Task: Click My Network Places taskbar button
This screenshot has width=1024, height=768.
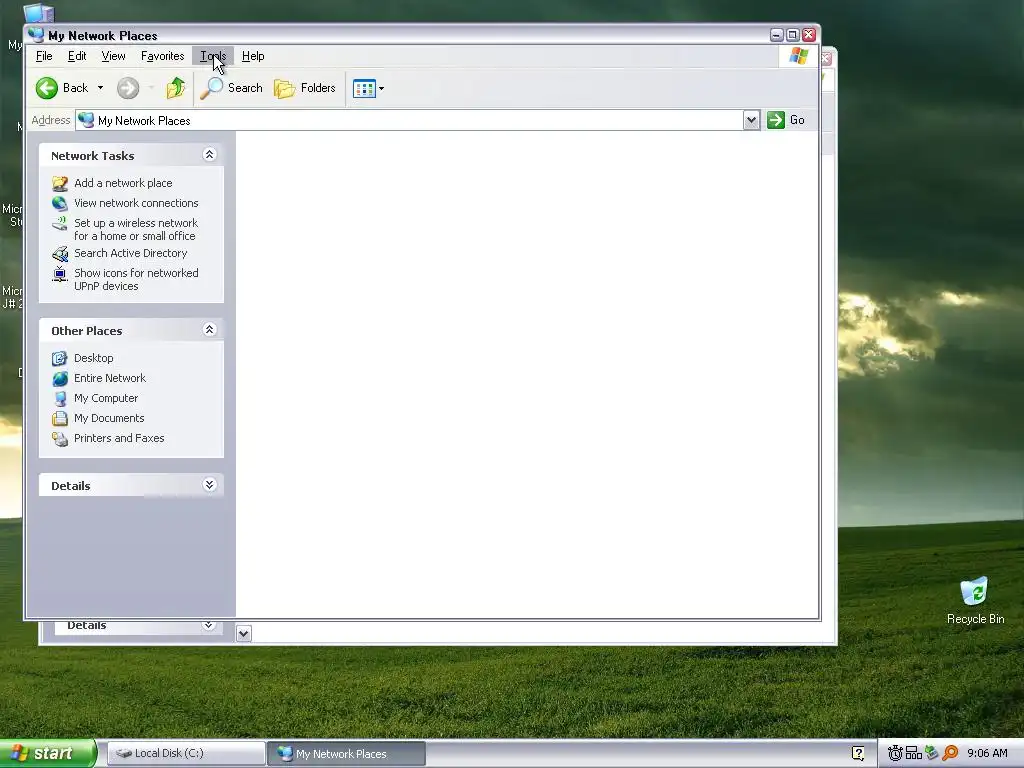Action: [347, 753]
